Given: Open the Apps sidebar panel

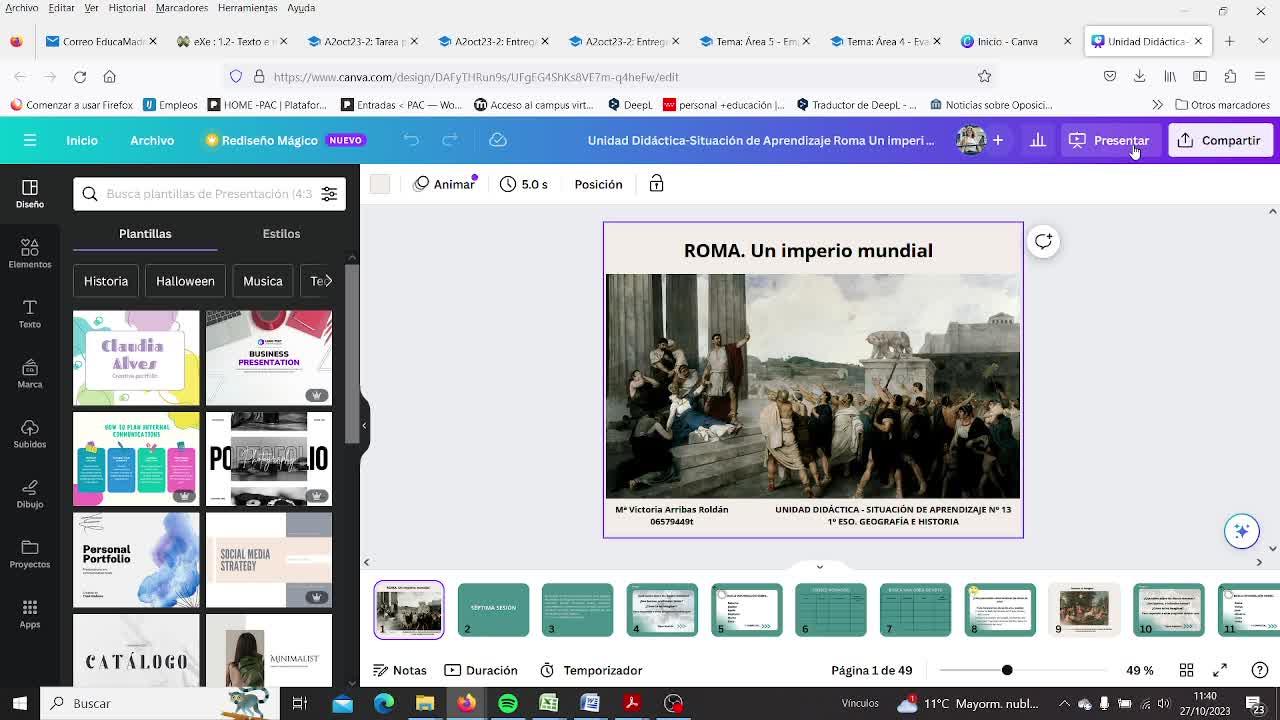Looking at the screenshot, I should pos(30,614).
